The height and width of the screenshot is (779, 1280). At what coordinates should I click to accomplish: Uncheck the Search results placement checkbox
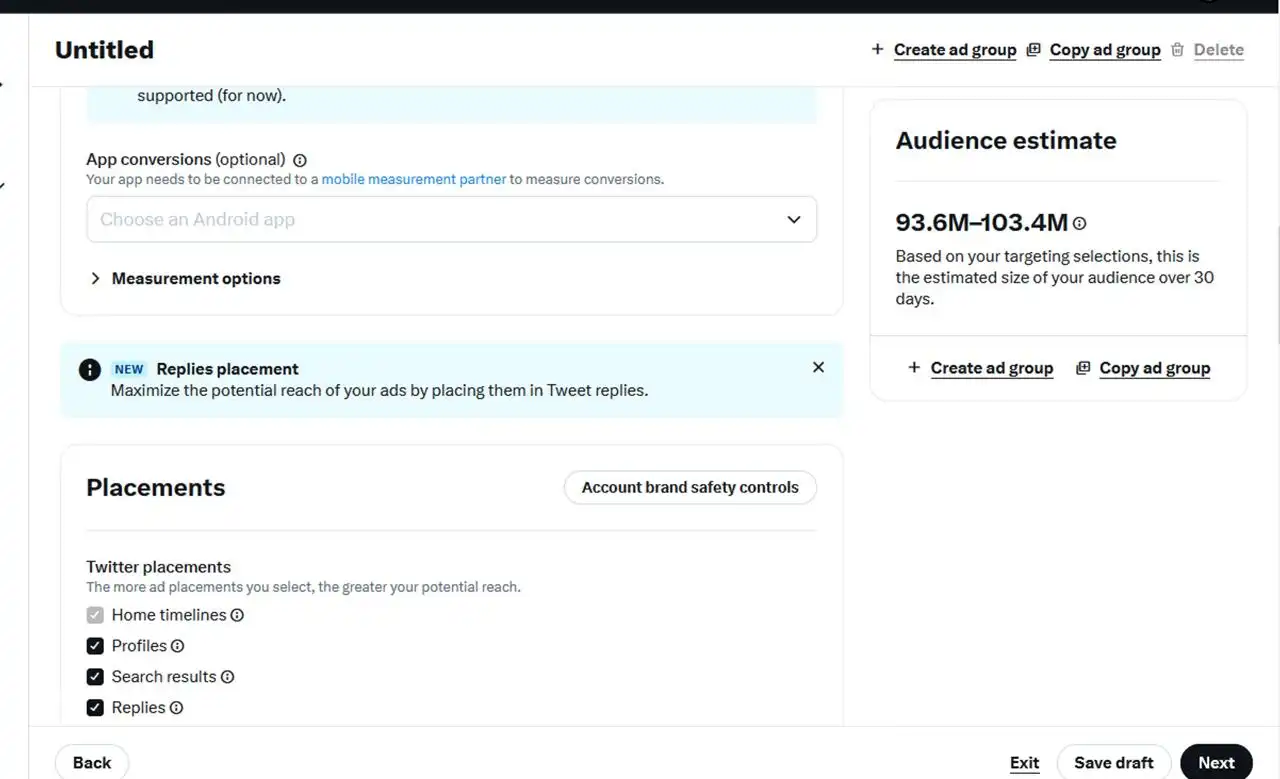point(95,677)
